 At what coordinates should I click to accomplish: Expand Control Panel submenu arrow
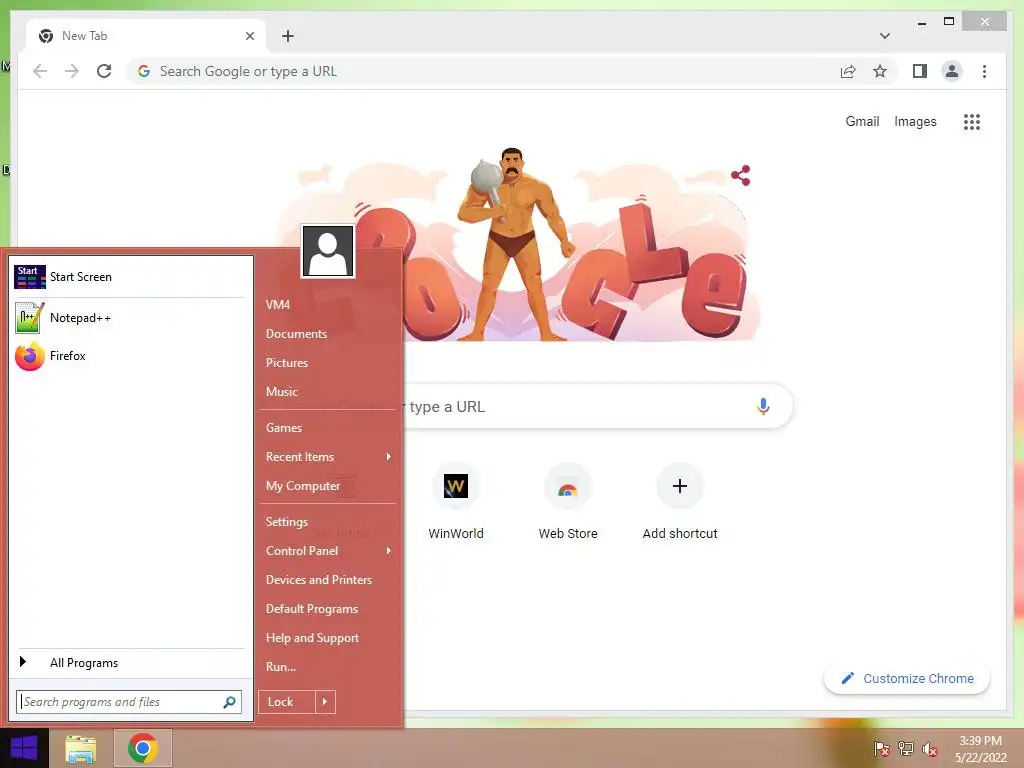tap(389, 551)
